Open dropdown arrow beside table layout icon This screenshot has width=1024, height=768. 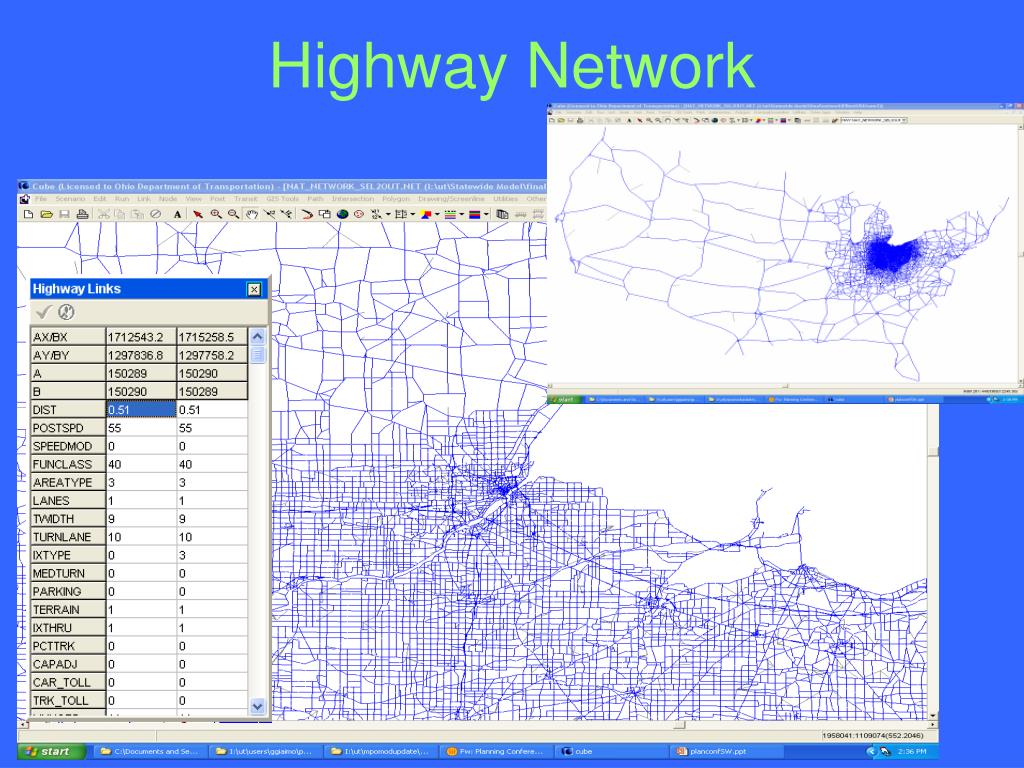(413, 214)
